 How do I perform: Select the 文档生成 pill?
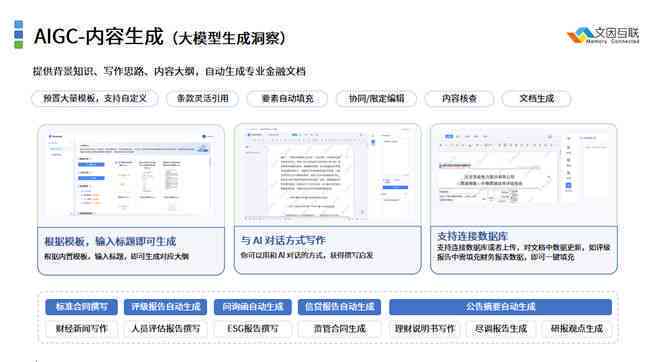[537, 98]
